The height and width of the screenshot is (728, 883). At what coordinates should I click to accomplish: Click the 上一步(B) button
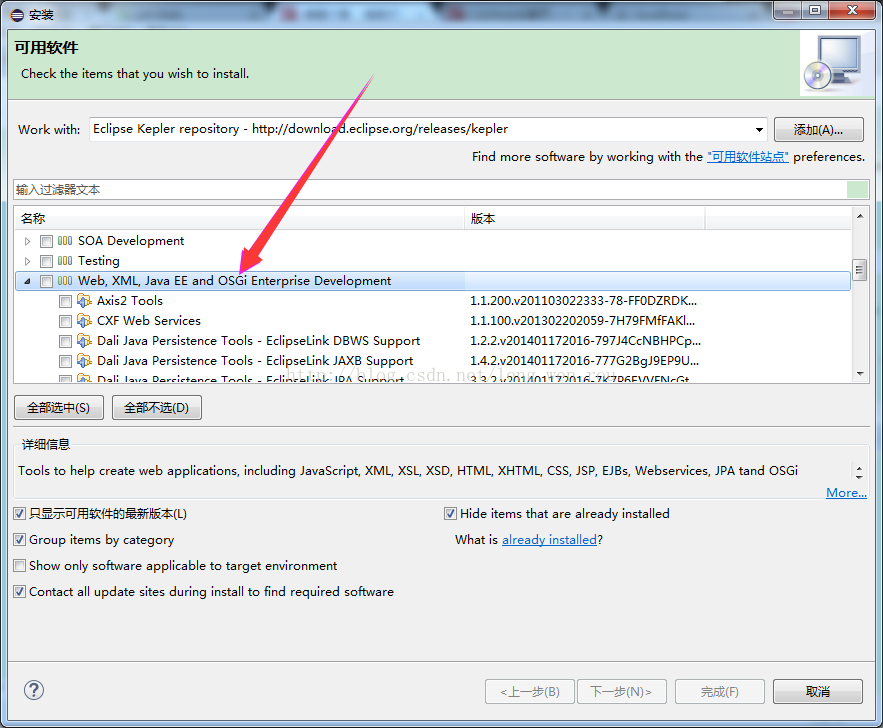tap(530, 691)
